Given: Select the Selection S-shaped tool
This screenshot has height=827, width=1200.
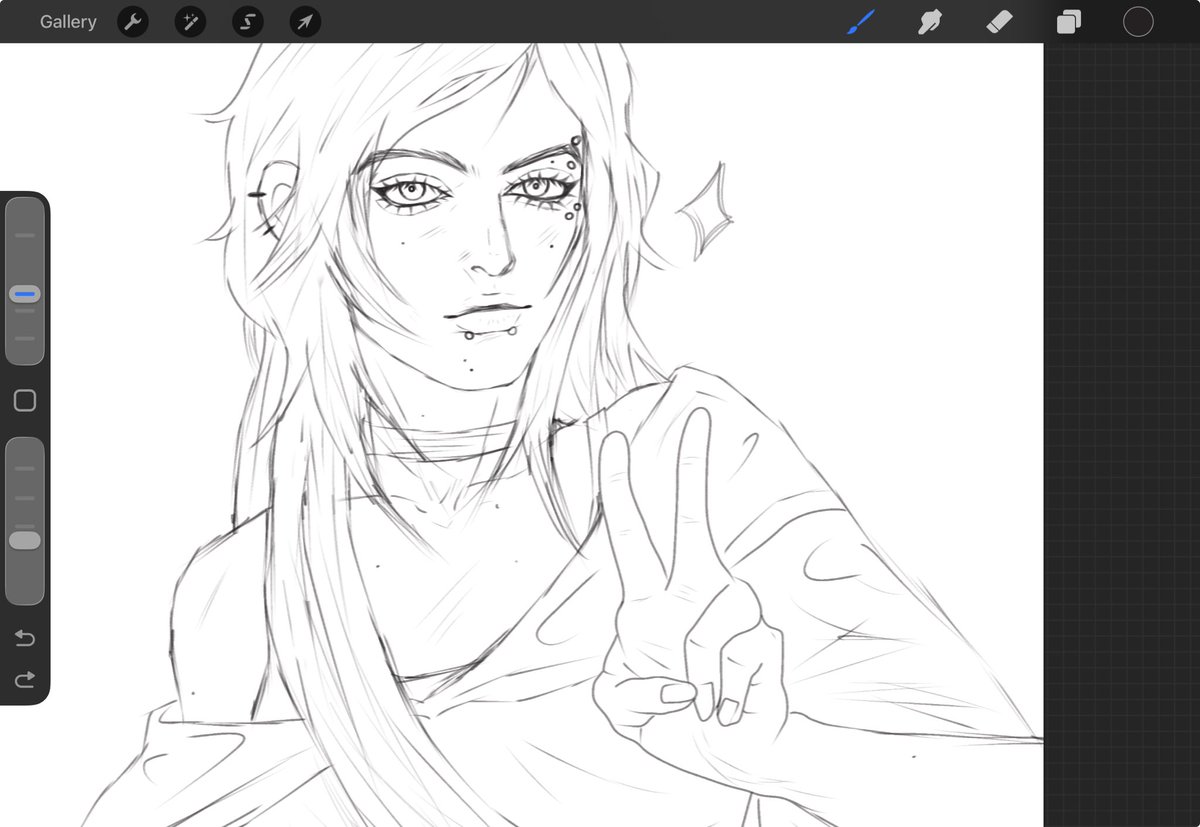Looking at the screenshot, I should (x=248, y=22).
